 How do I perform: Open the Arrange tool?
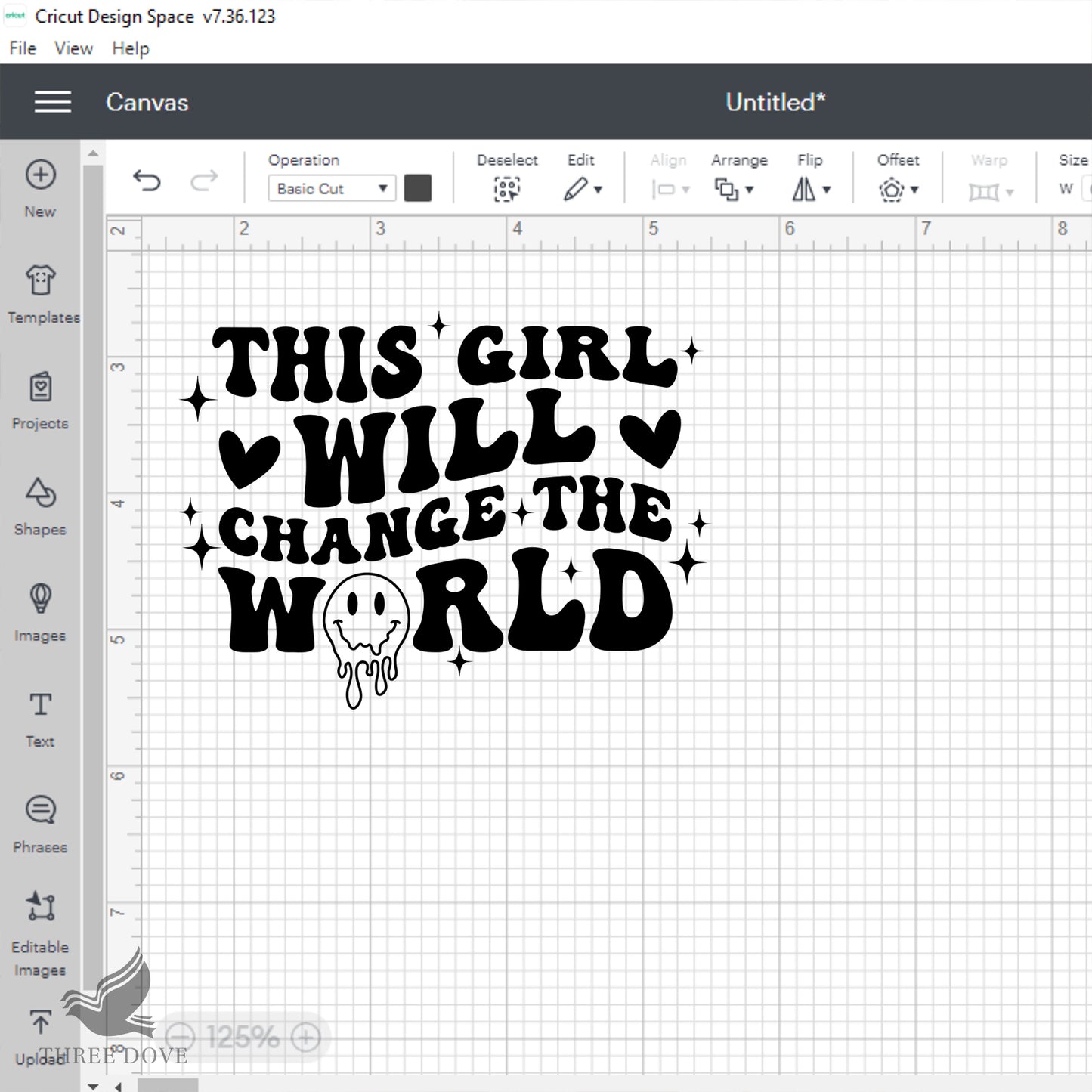pyautogui.click(x=726, y=189)
